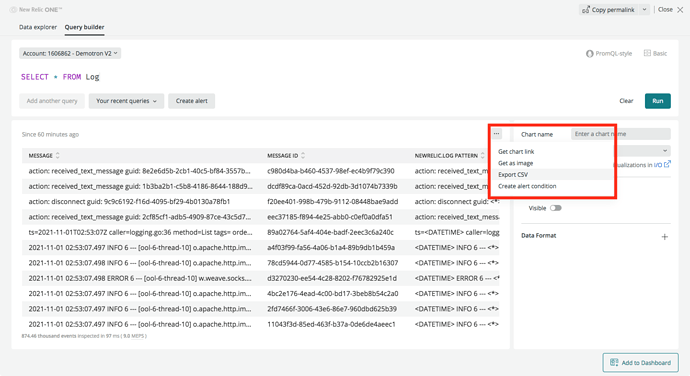Run the query
Viewport: 690px width, 376px height.
click(657, 101)
